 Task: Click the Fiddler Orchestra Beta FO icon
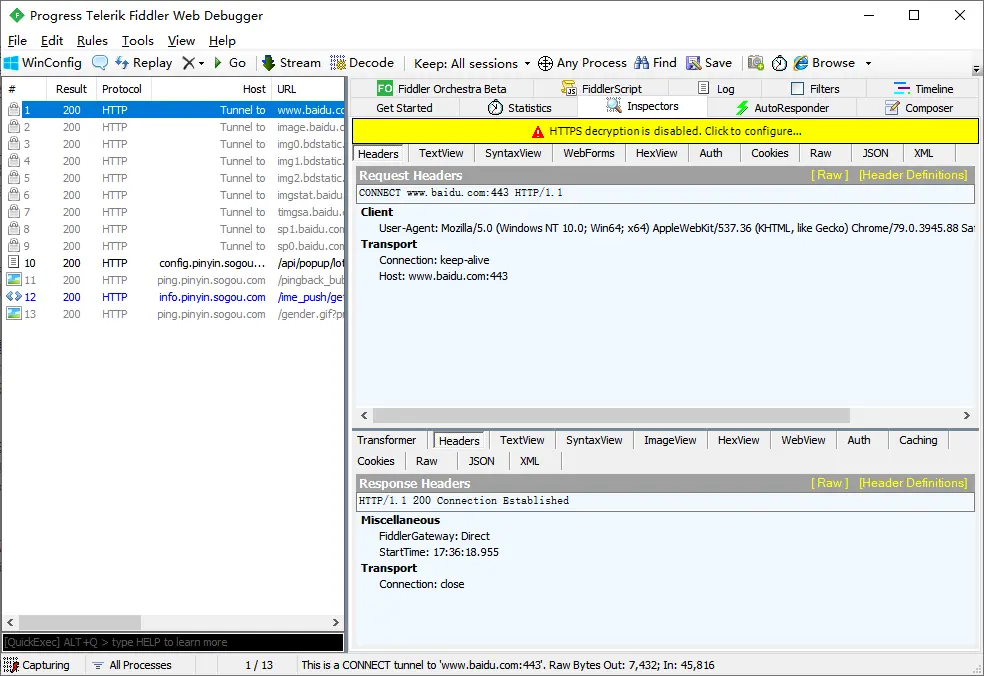(x=385, y=89)
